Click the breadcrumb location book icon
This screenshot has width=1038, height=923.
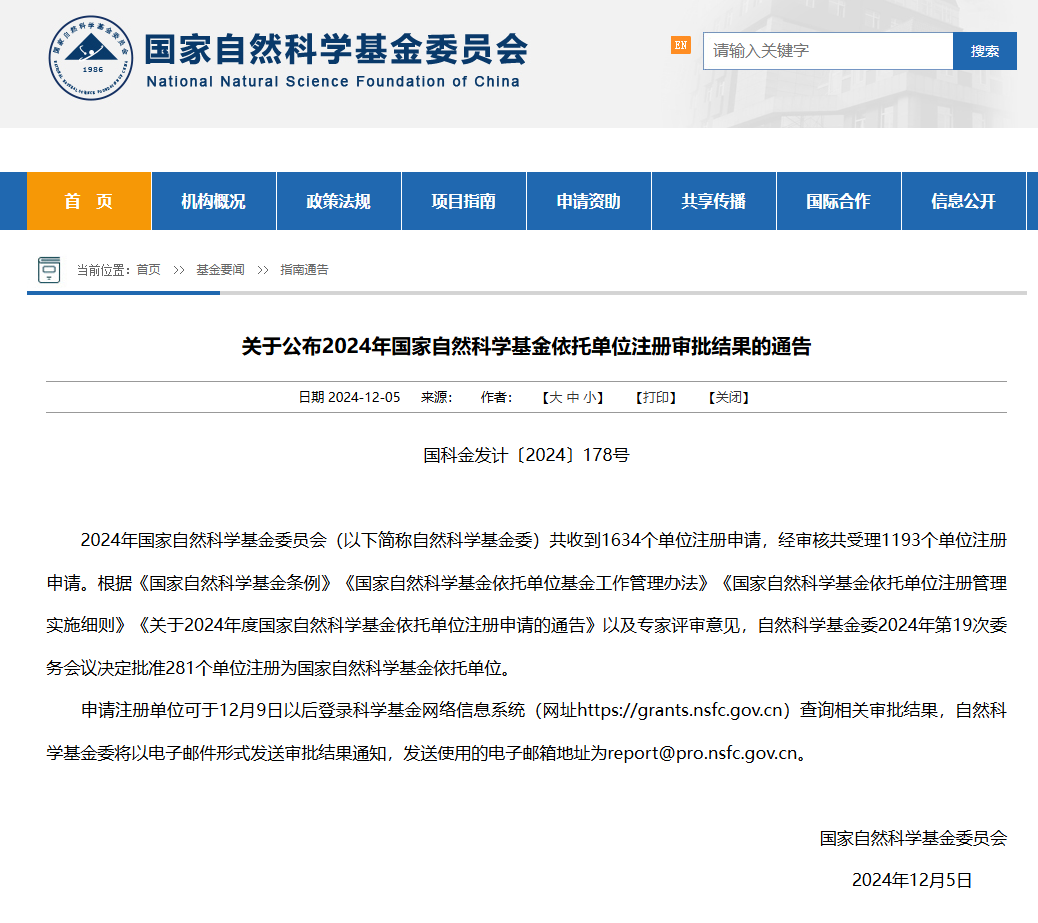coord(49,270)
